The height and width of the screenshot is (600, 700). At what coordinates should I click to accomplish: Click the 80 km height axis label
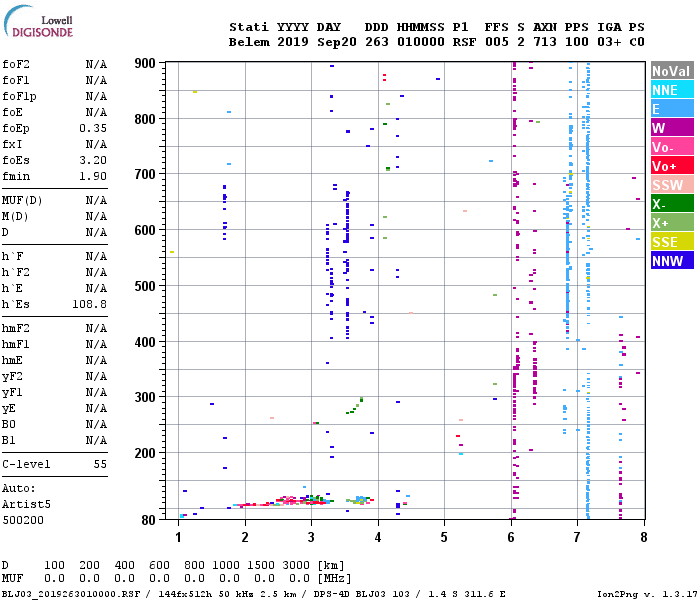click(149, 520)
